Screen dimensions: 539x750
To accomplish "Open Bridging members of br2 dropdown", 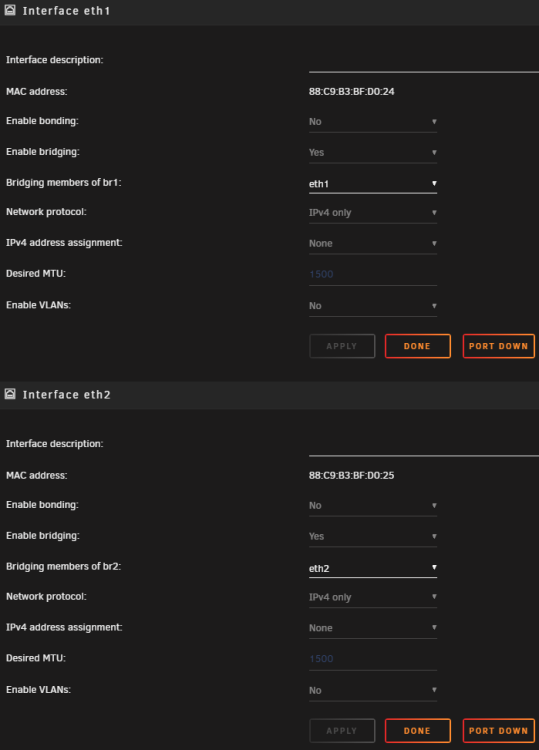I will click(373, 568).
